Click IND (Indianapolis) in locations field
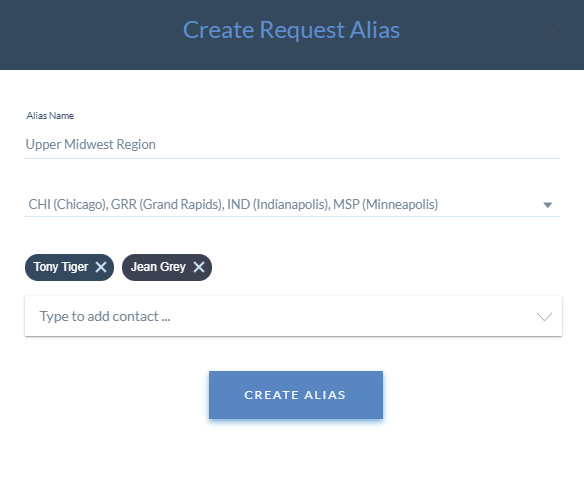Image resolution: width=584 pixels, height=489 pixels. [278, 204]
